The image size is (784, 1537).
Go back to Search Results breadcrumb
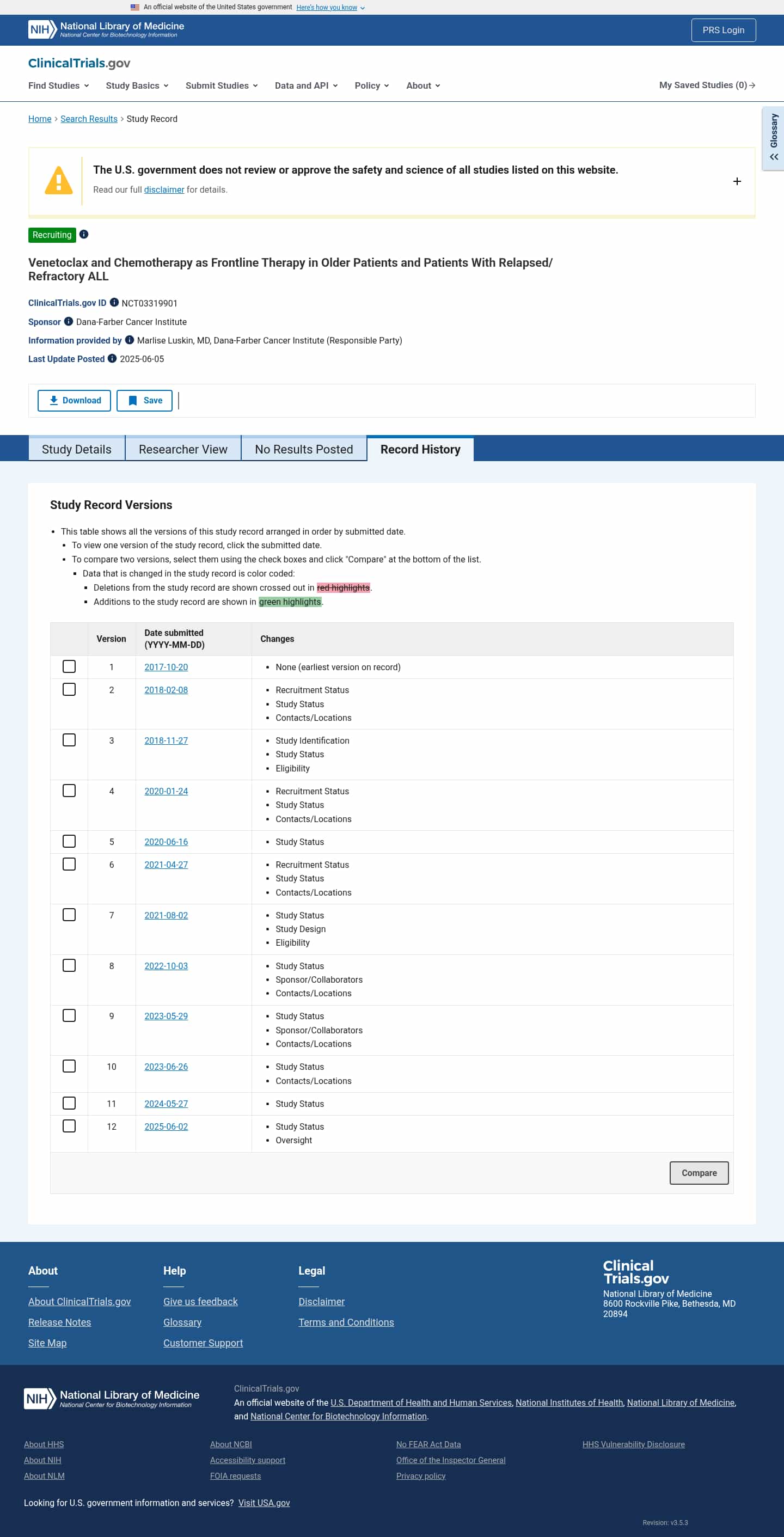point(89,119)
